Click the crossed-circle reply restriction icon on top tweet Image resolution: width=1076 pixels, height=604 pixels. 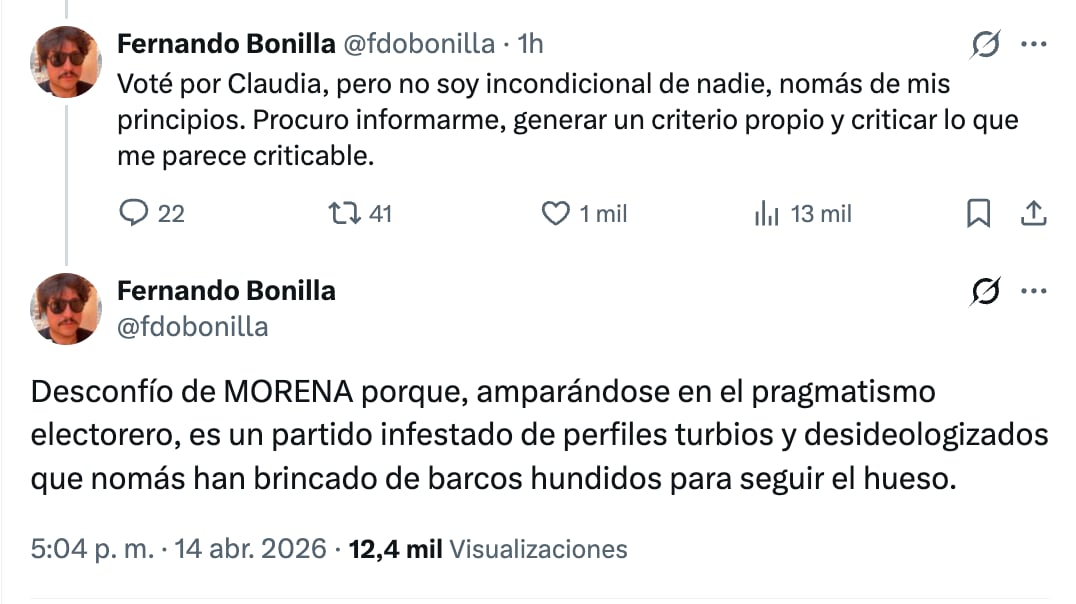tap(985, 44)
